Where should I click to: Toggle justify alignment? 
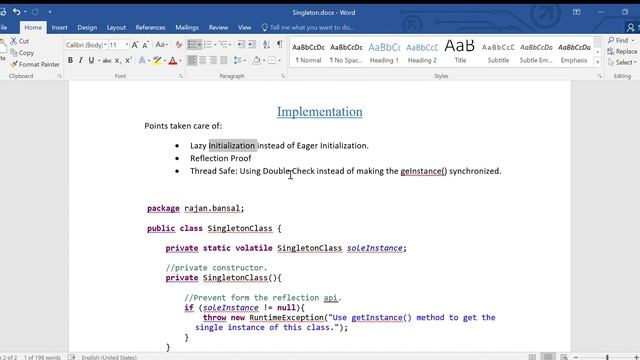pos(224,60)
